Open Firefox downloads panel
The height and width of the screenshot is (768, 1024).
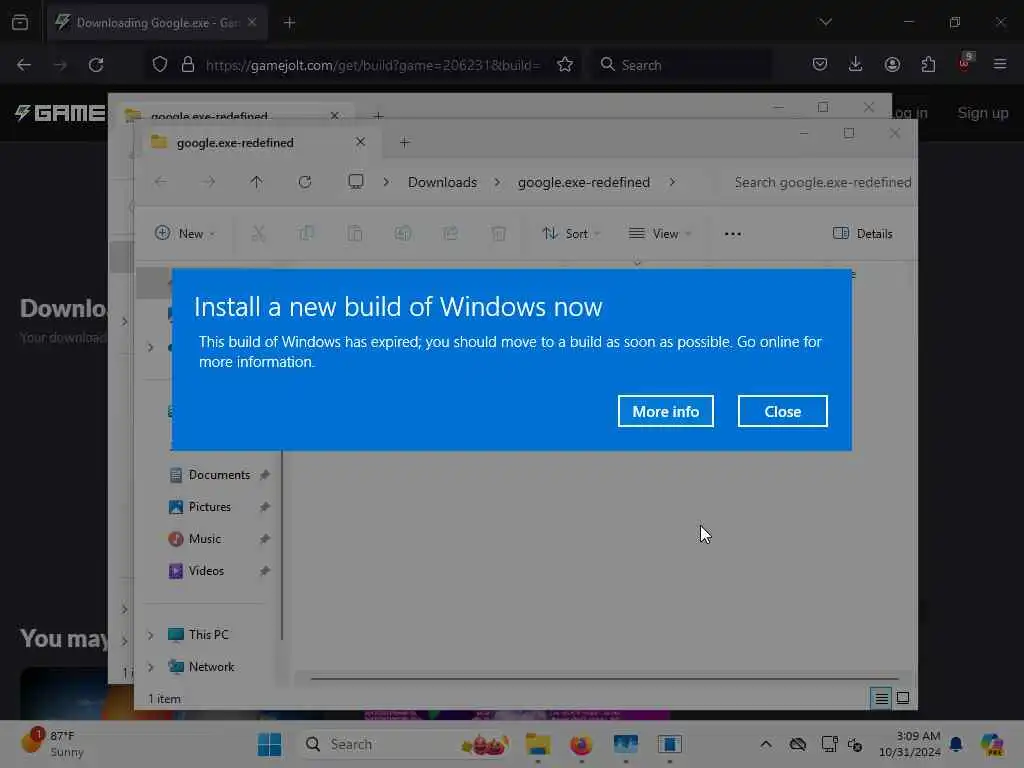[856, 64]
